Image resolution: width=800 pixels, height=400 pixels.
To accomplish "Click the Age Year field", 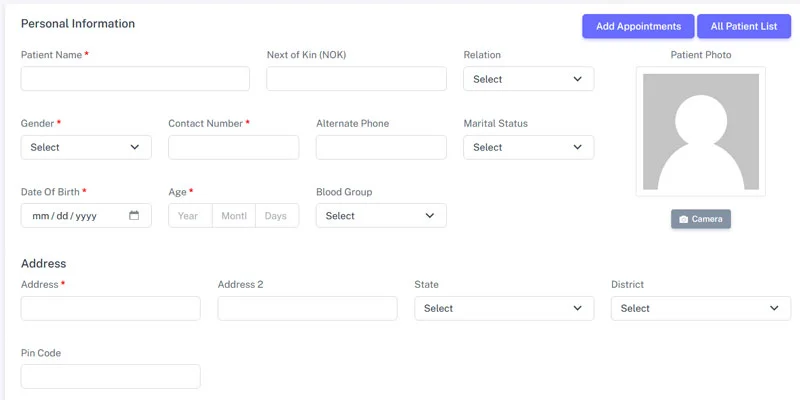I will point(190,215).
